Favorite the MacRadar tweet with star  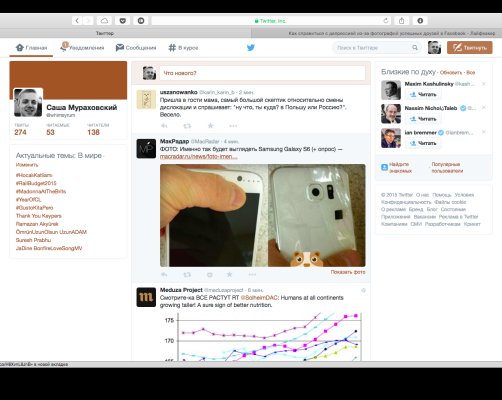[229, 275]
